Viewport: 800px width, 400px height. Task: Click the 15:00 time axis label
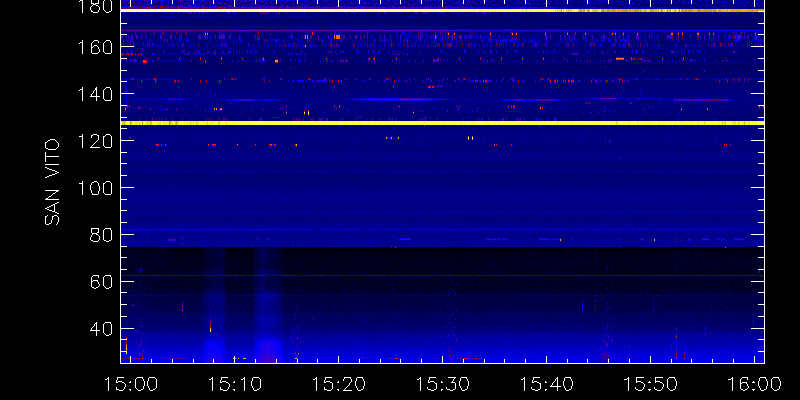point(130,384)
